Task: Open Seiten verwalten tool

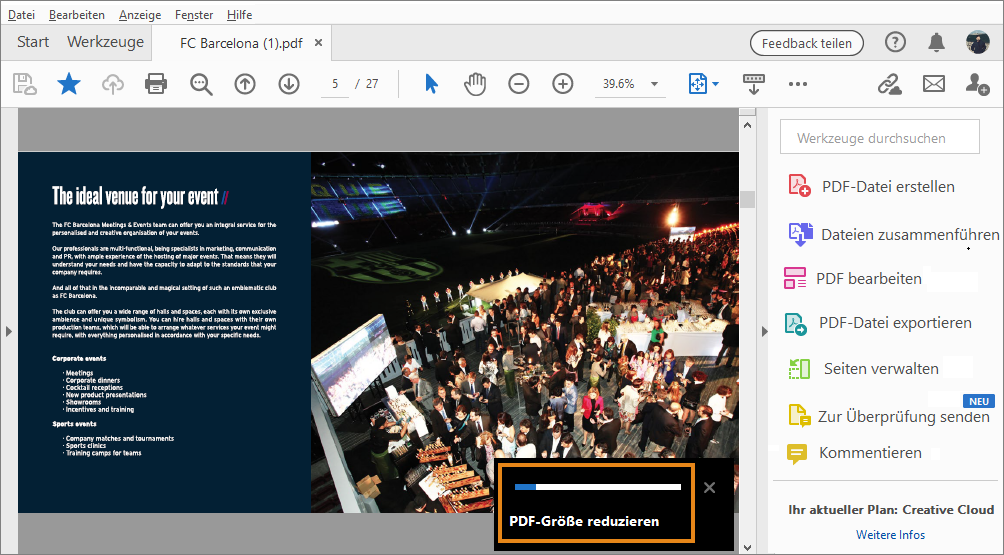Action: [x=881, y=369]
